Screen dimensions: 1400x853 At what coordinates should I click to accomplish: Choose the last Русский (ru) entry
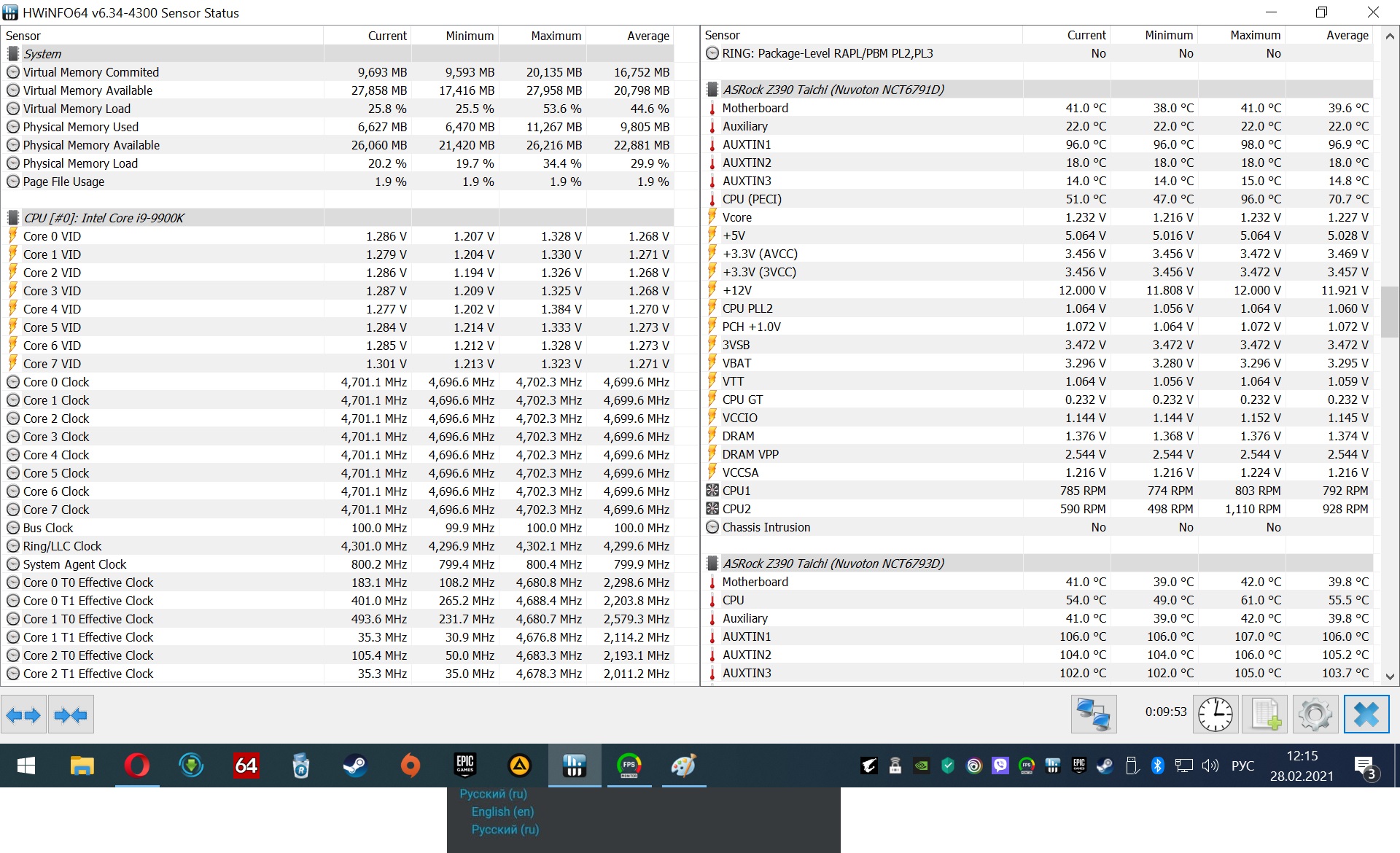(x=505, y=830)
